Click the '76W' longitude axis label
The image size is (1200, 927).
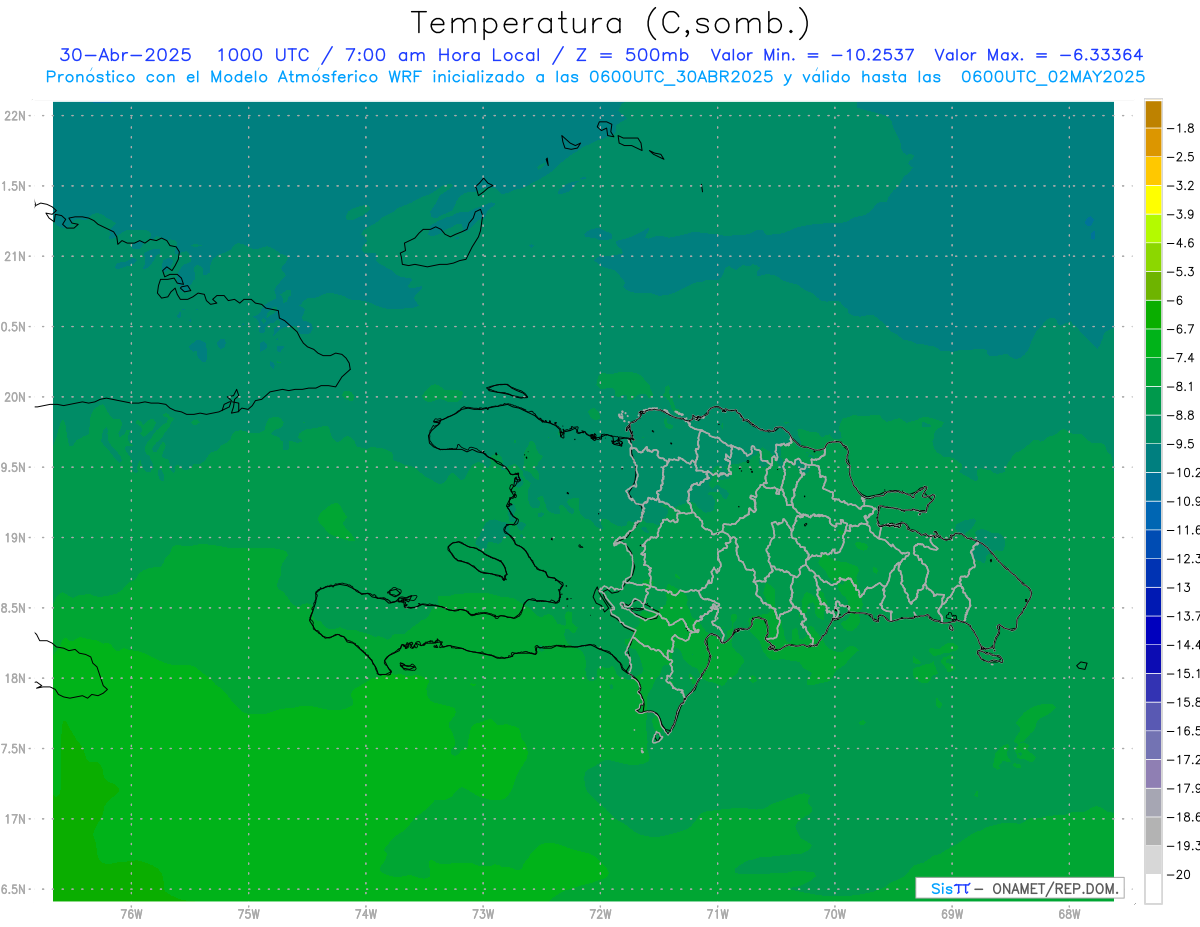coord(131,913)
